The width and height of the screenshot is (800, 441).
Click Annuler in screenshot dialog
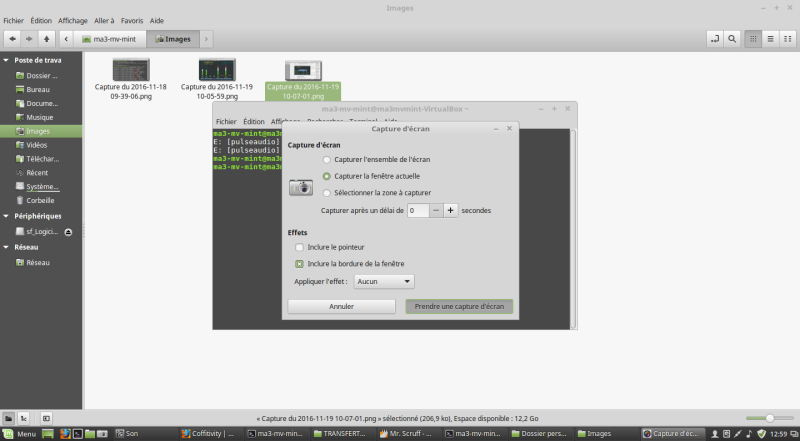(341, 306)
